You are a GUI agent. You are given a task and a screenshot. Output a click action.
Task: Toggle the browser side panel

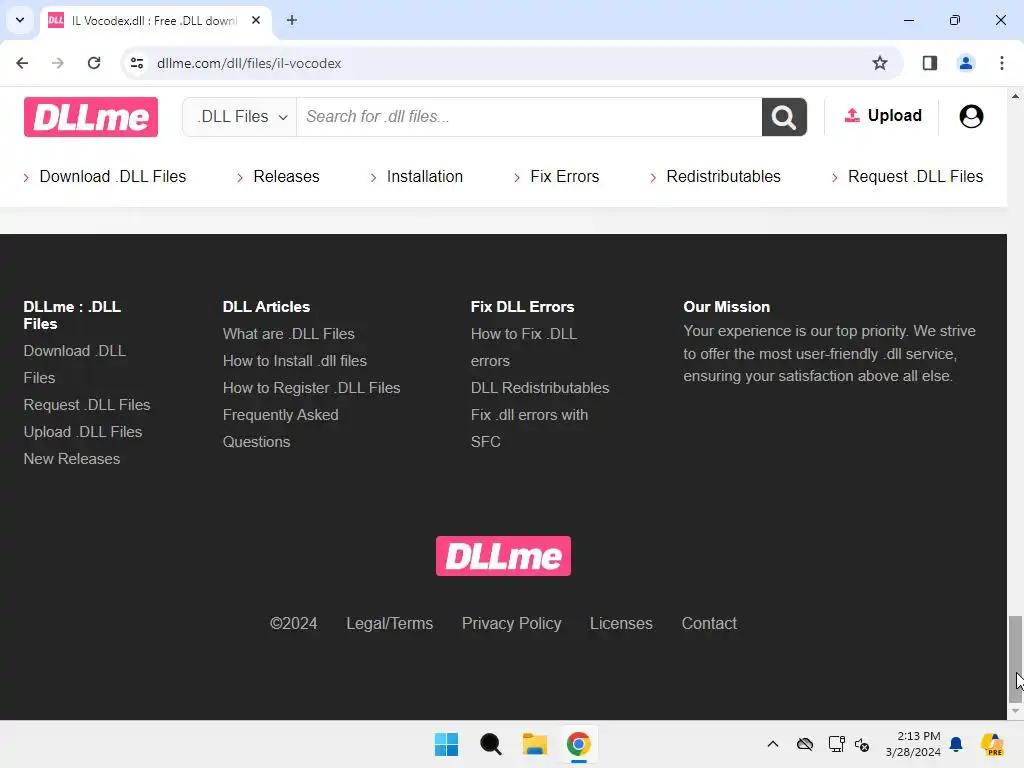pyautogui.click(x=929, y=63)
